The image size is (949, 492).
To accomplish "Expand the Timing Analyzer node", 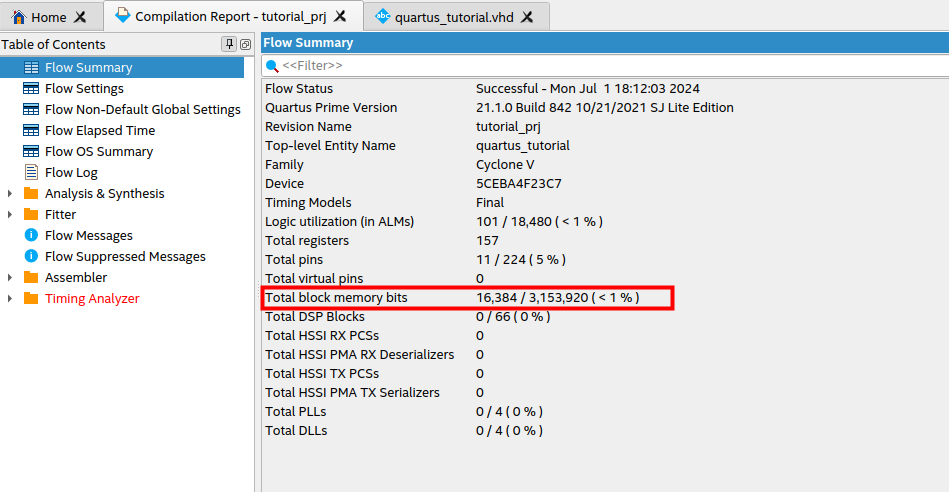I will (x=10, y=298).
